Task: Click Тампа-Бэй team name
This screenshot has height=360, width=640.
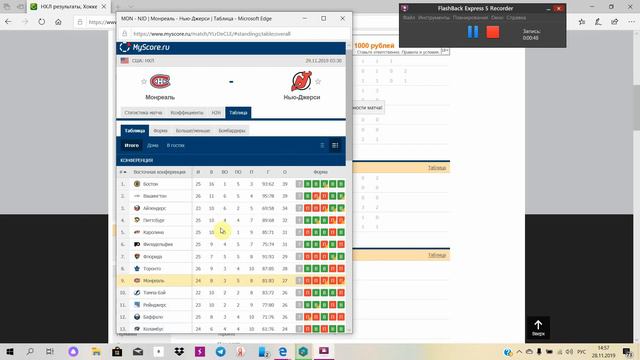Action: pos(153,293)
